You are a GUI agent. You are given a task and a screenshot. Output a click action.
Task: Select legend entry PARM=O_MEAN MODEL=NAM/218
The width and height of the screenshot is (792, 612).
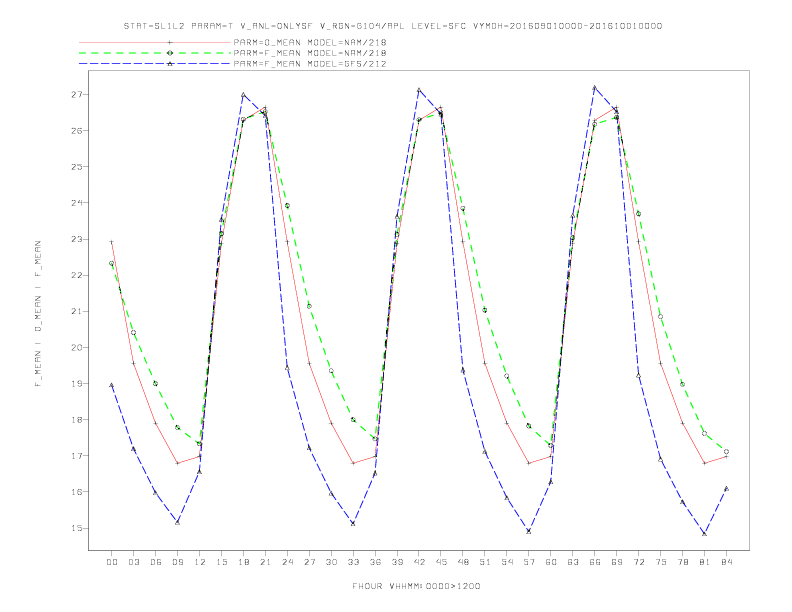click(310, 42)
